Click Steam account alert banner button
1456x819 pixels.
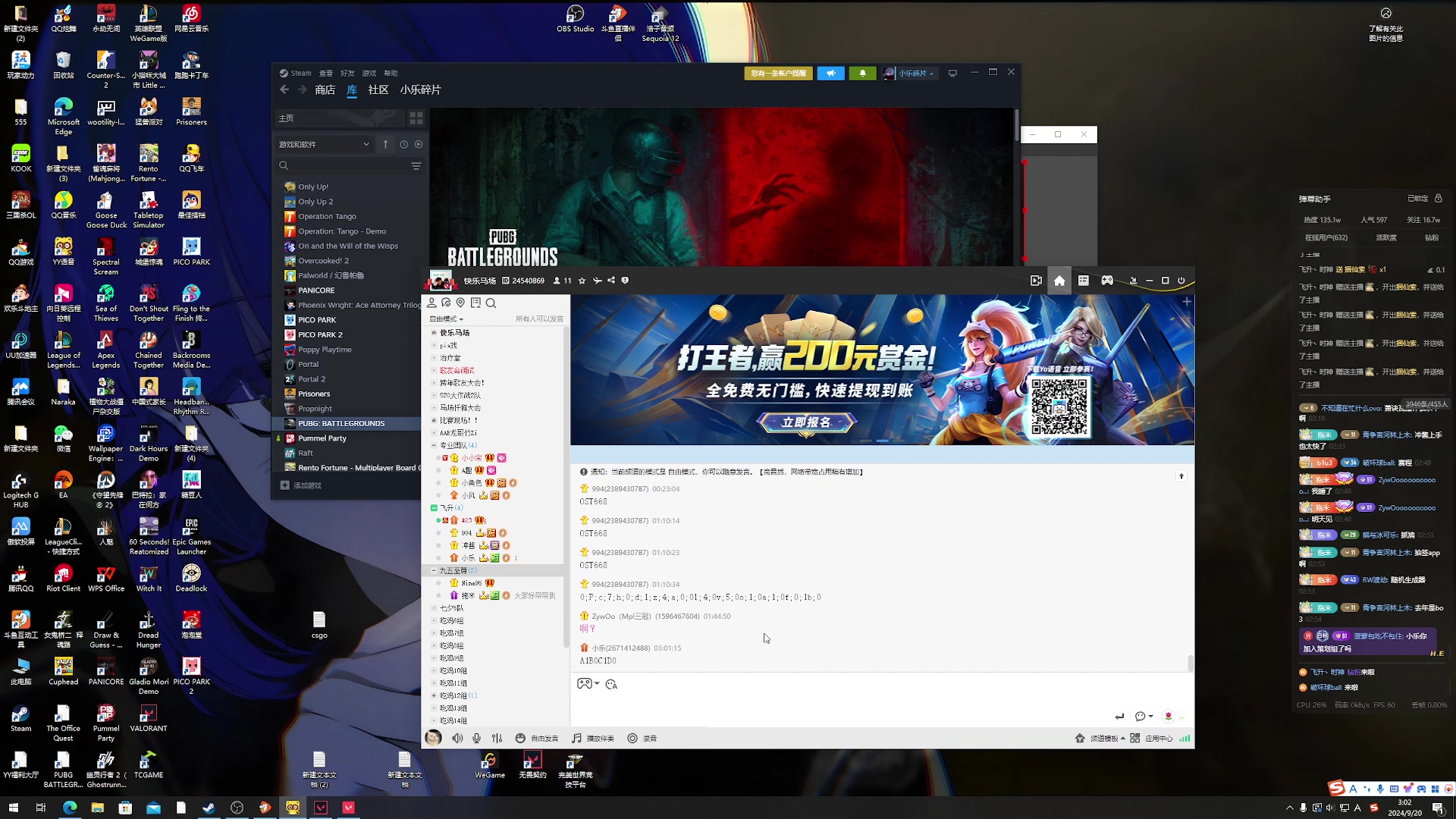tap(778, 74)
